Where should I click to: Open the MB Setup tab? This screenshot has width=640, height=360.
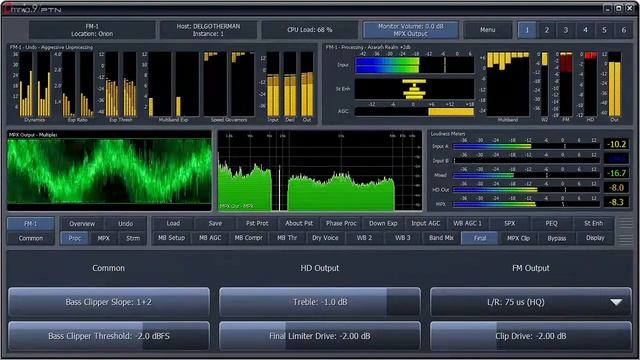tap(171, 238)
